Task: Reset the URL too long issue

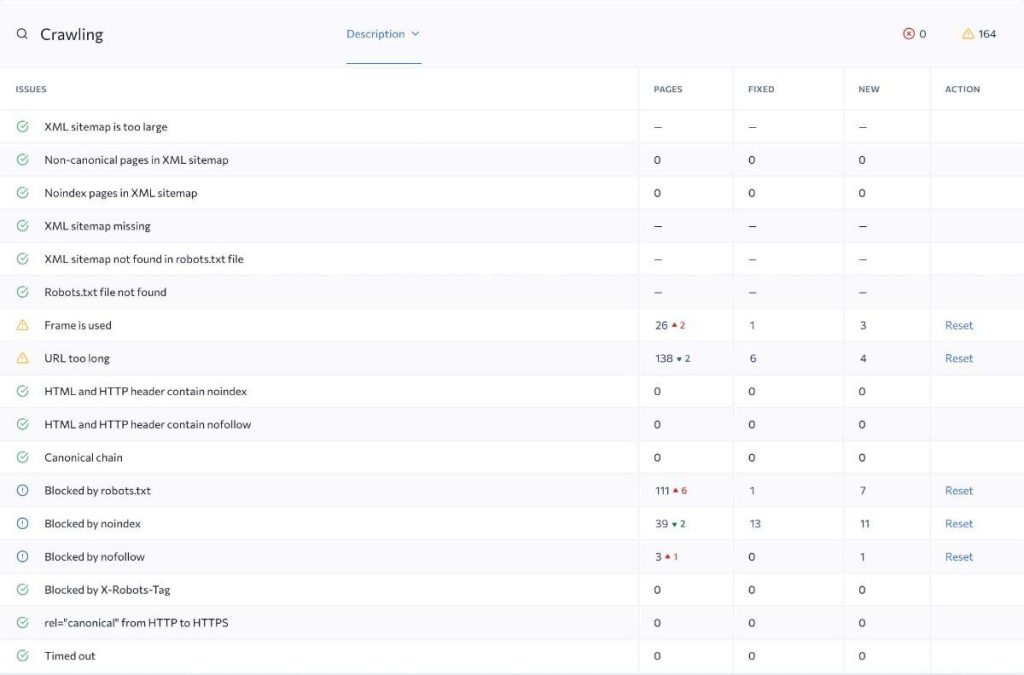Action: click(x=958, y=358)
